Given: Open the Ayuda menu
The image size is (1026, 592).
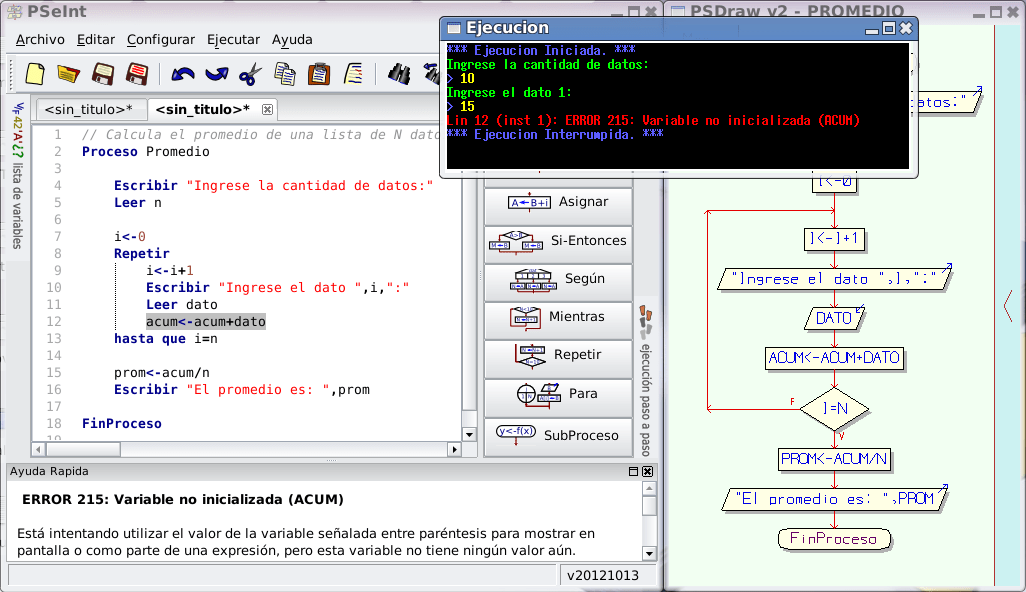Looking at the screenshot, I should (x=292, y=39).
